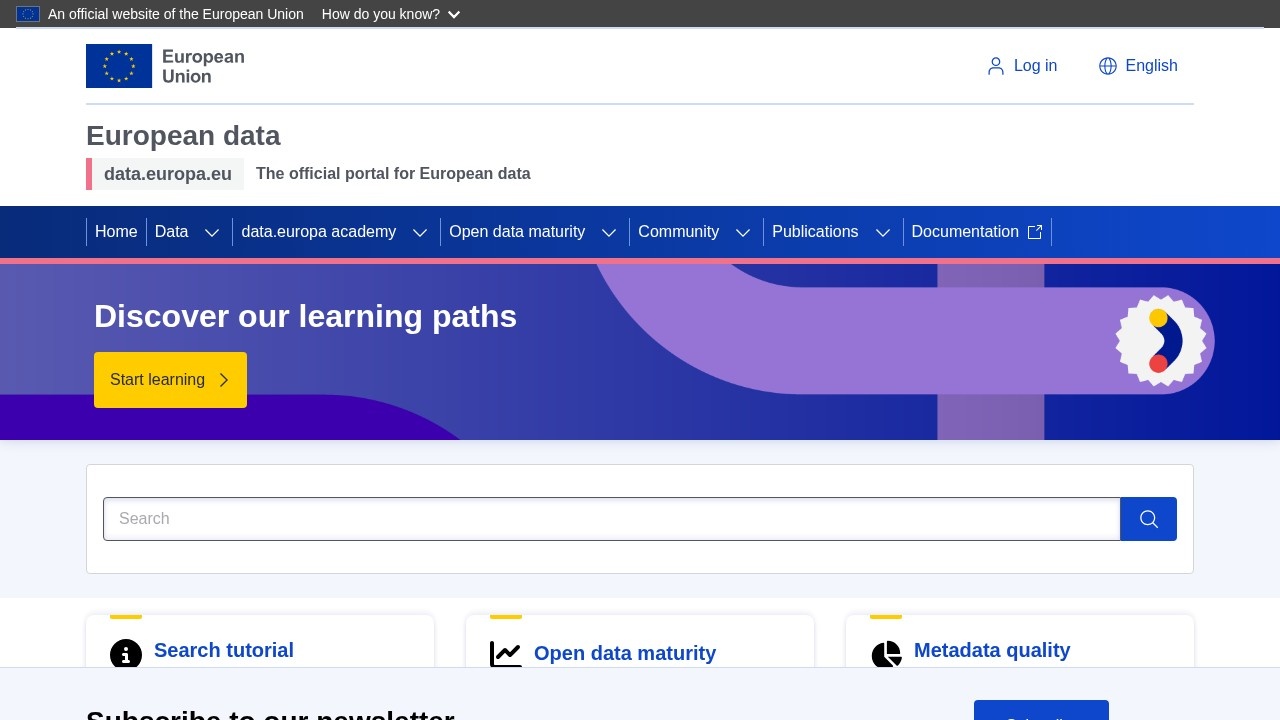
Task: Click the learning paths badge icon
Action: tap(1160, 340)
